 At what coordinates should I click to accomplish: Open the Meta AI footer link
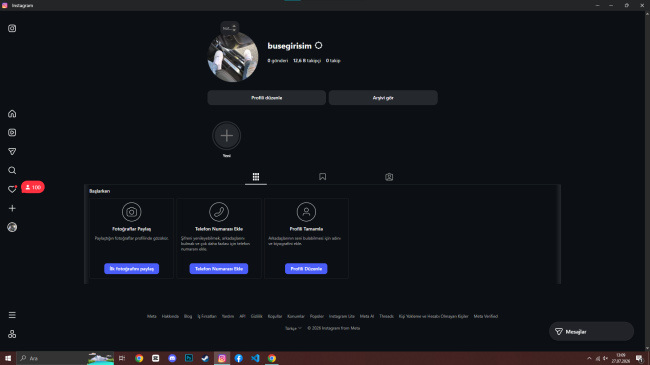[367, 316]
